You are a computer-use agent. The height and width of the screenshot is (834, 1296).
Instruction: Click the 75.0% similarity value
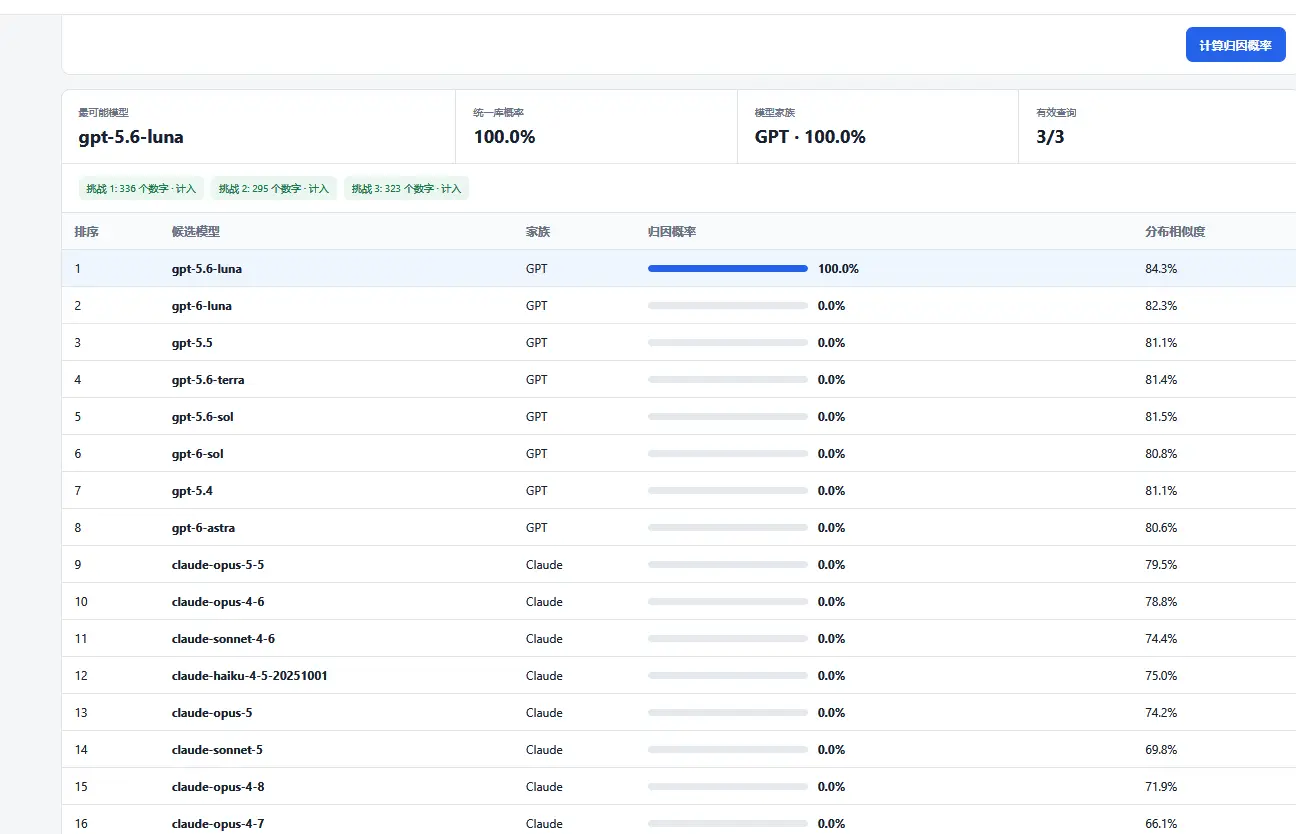pyautogui.click(x=1161, y=675)
